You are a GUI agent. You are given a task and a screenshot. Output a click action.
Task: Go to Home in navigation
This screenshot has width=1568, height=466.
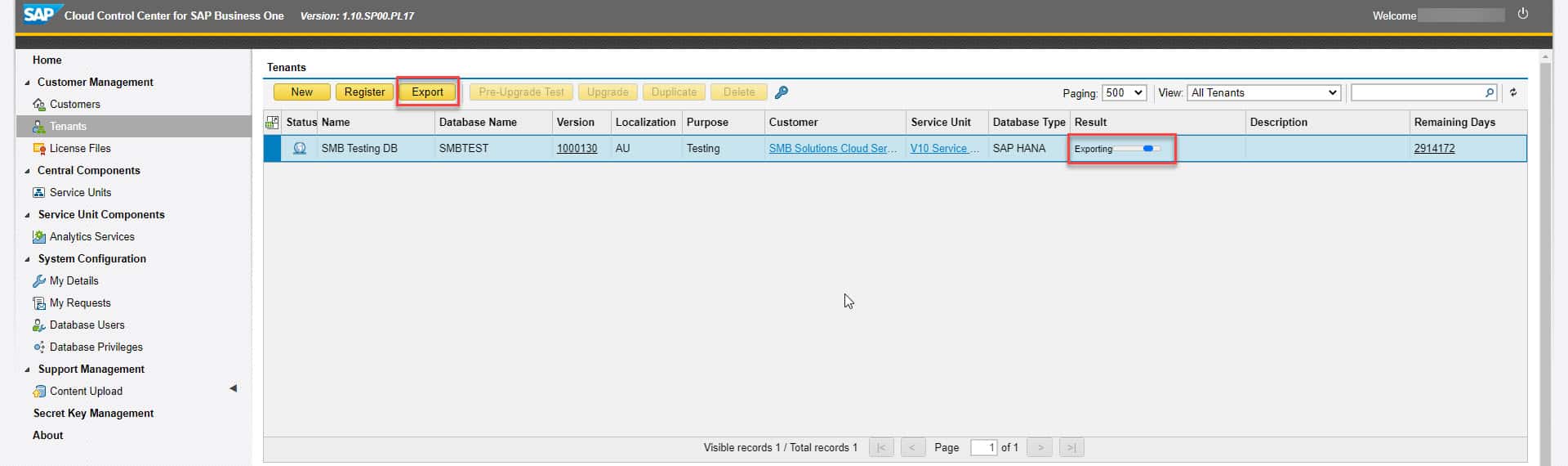click(47, 60)
